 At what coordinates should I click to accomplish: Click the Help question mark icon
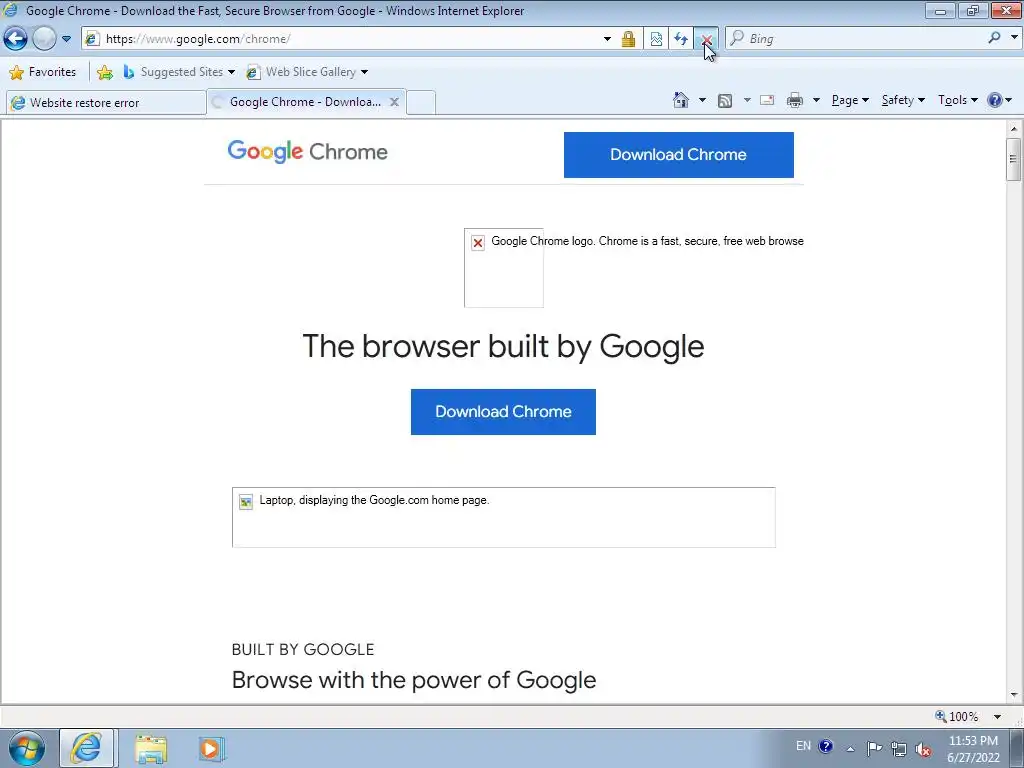click(995, 100)
